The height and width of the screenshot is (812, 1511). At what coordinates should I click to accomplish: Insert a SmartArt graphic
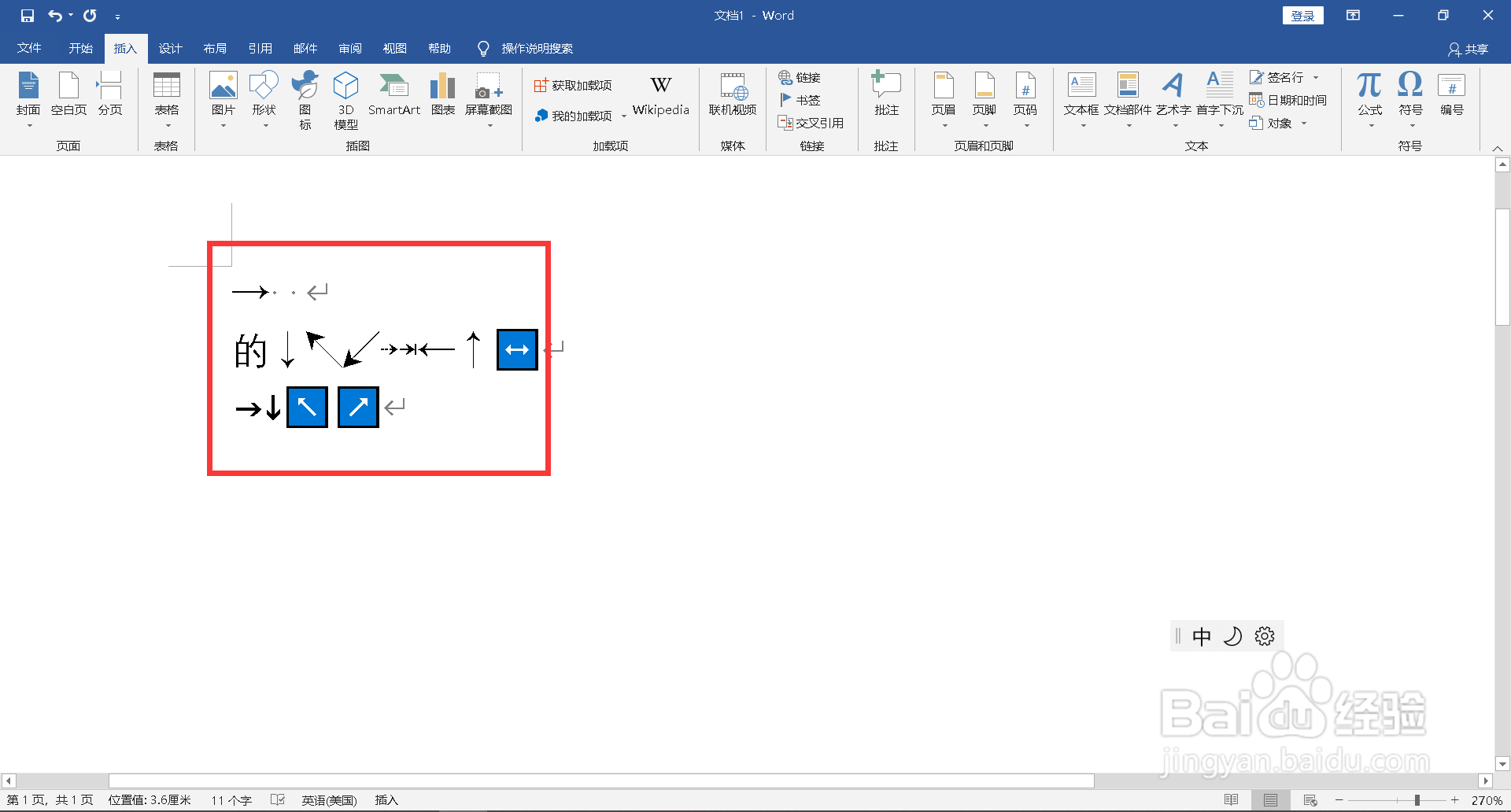pyautogui.click(x=394, y=94)
